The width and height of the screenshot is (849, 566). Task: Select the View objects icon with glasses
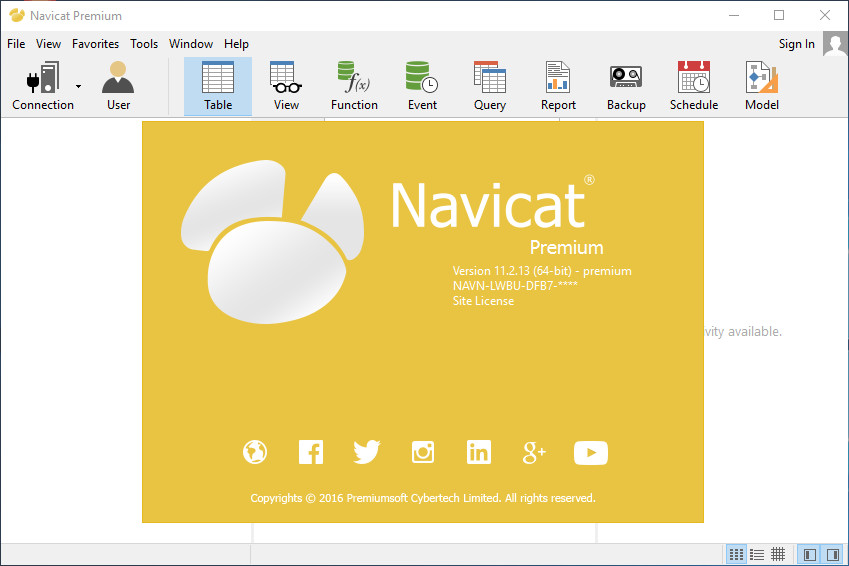click(286, 87)
